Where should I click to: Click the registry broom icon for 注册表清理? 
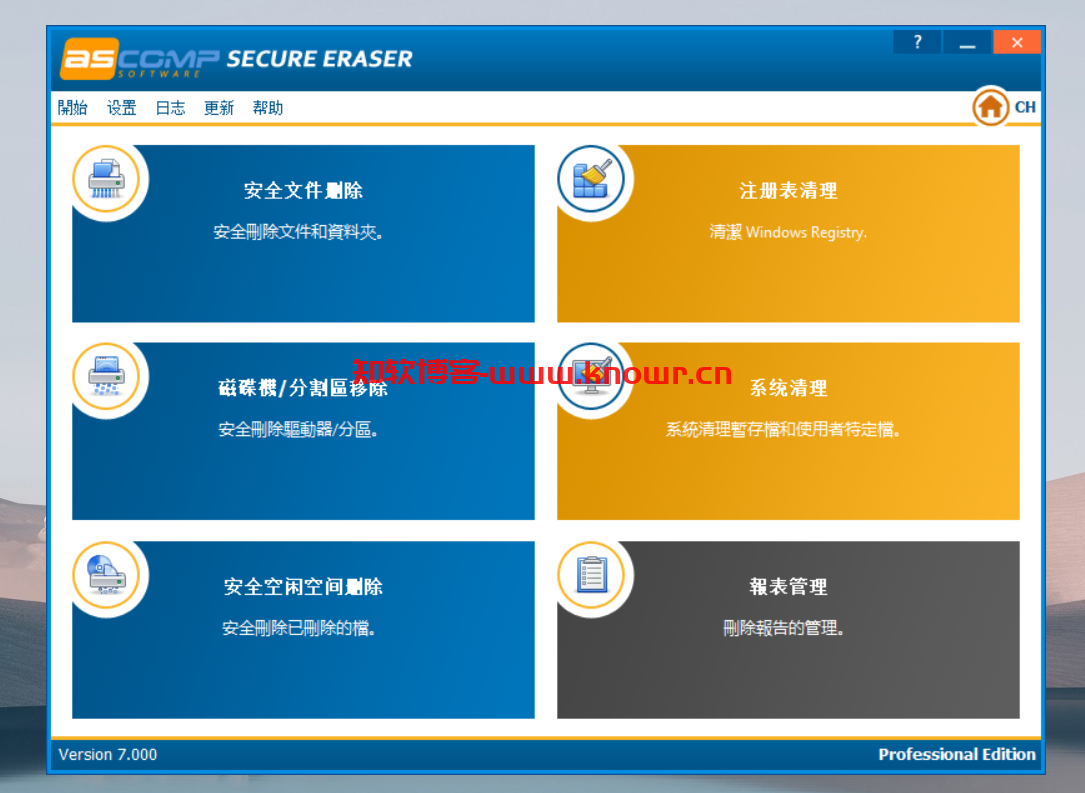click(x=591, y=179)
